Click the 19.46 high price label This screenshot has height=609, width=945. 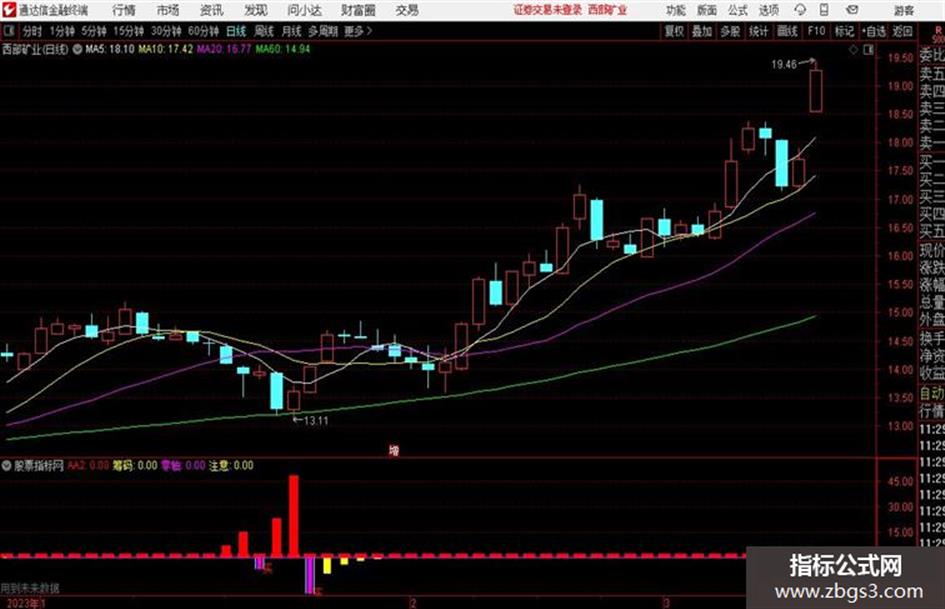[783, 64]
